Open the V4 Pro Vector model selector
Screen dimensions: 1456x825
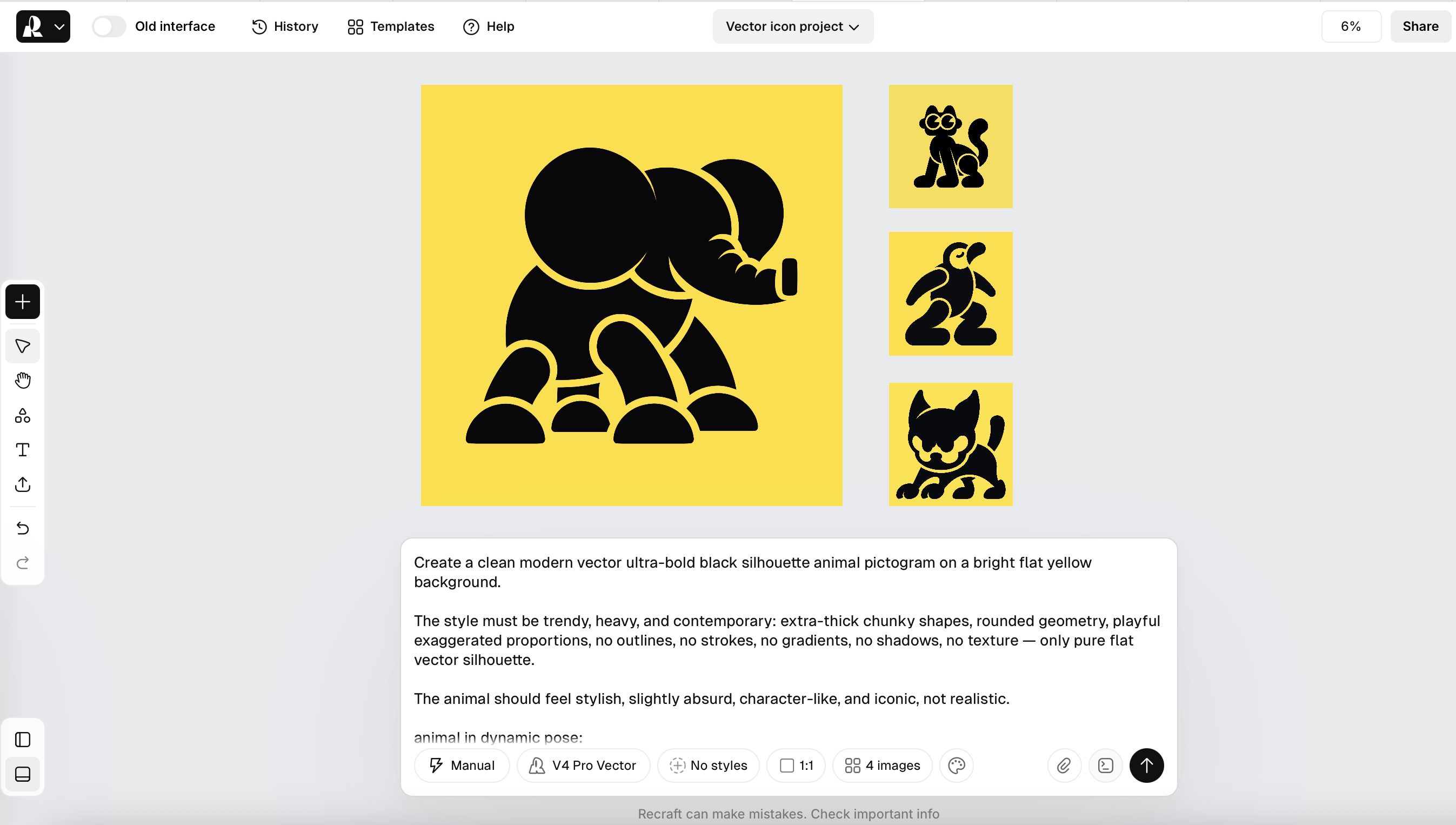583,766
